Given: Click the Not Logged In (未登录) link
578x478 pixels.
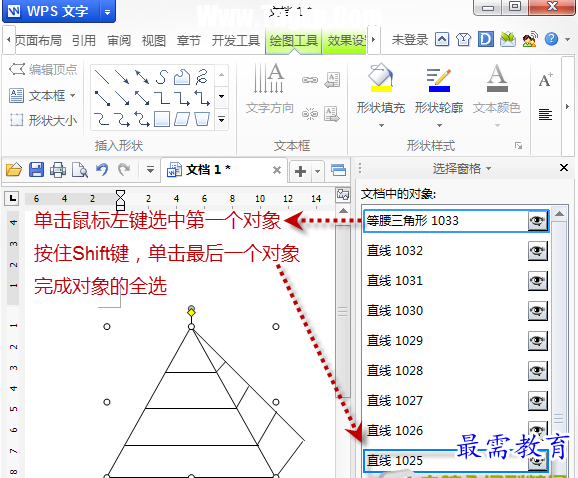Looking at the screenshot, I should (410, 39).
